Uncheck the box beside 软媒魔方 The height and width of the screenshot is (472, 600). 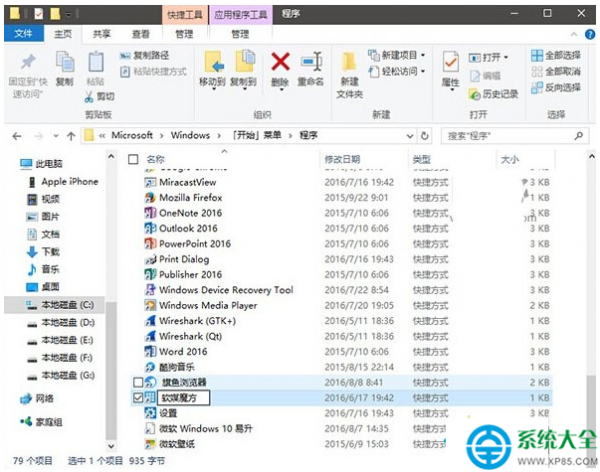pyautogui.click(x=138, y=398)
